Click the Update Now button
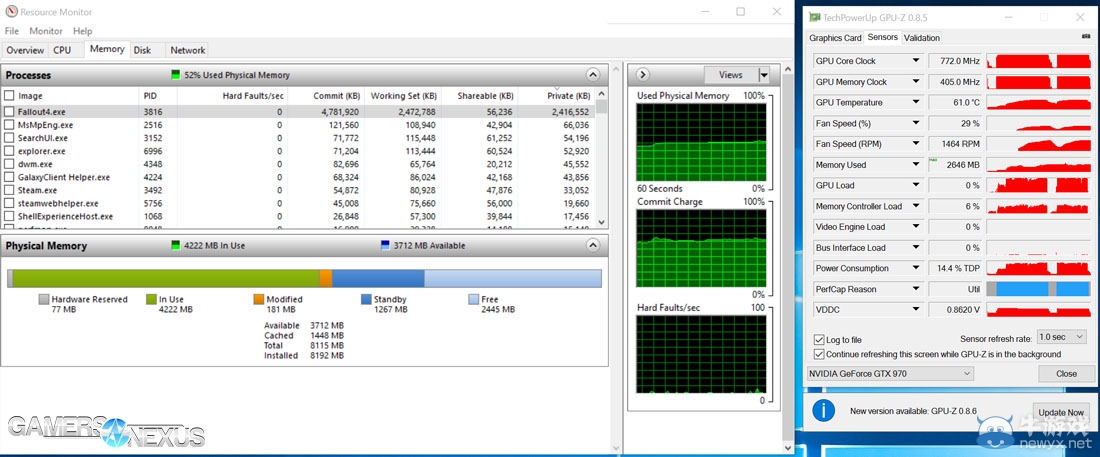Viewport: 1100px width, 457px height. pyautogui.click(x=1061, y=412)
